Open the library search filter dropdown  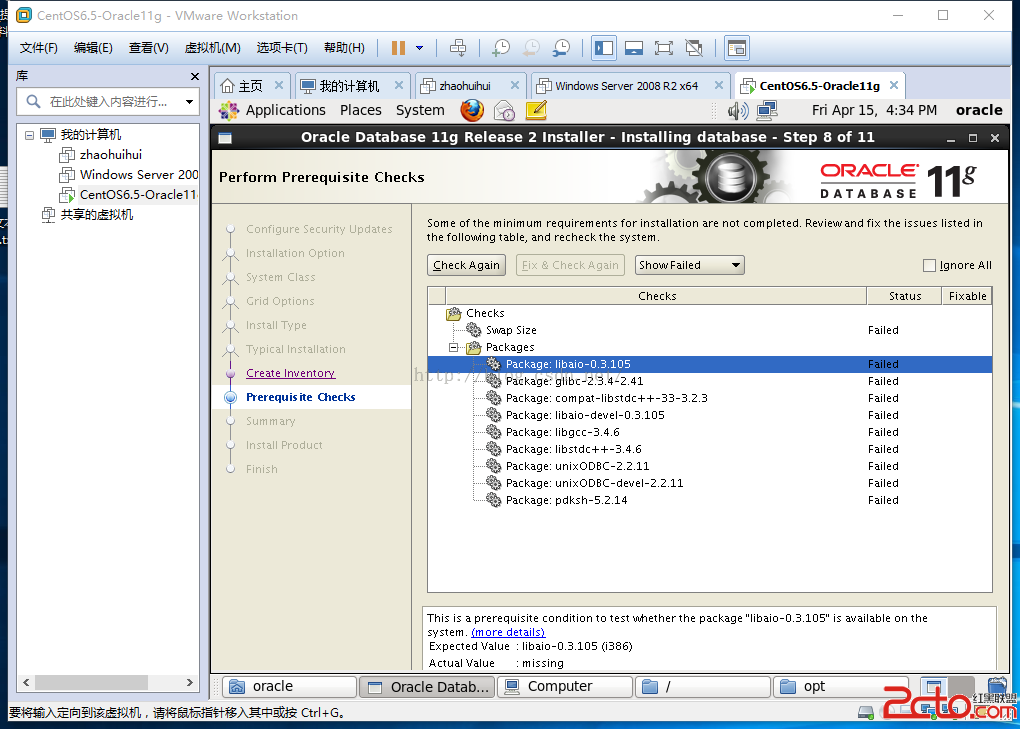[189, 101]
